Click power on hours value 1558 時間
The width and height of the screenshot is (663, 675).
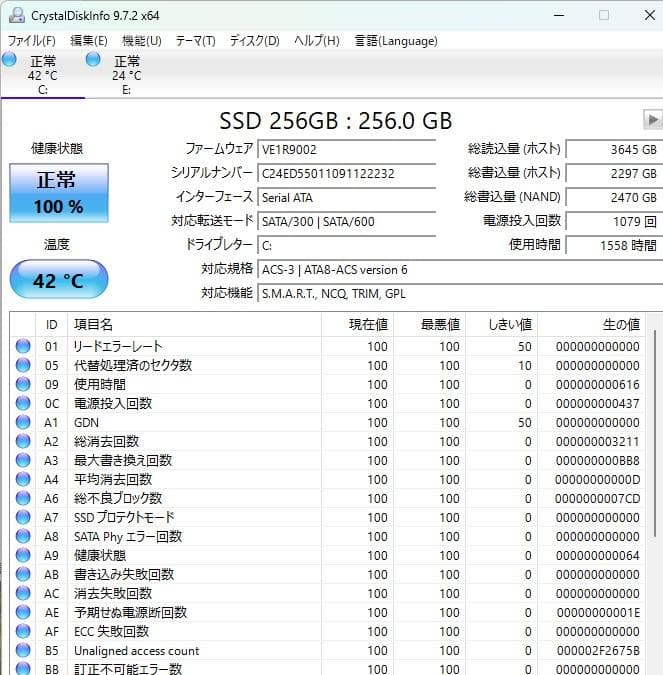[x=614, y=246]
